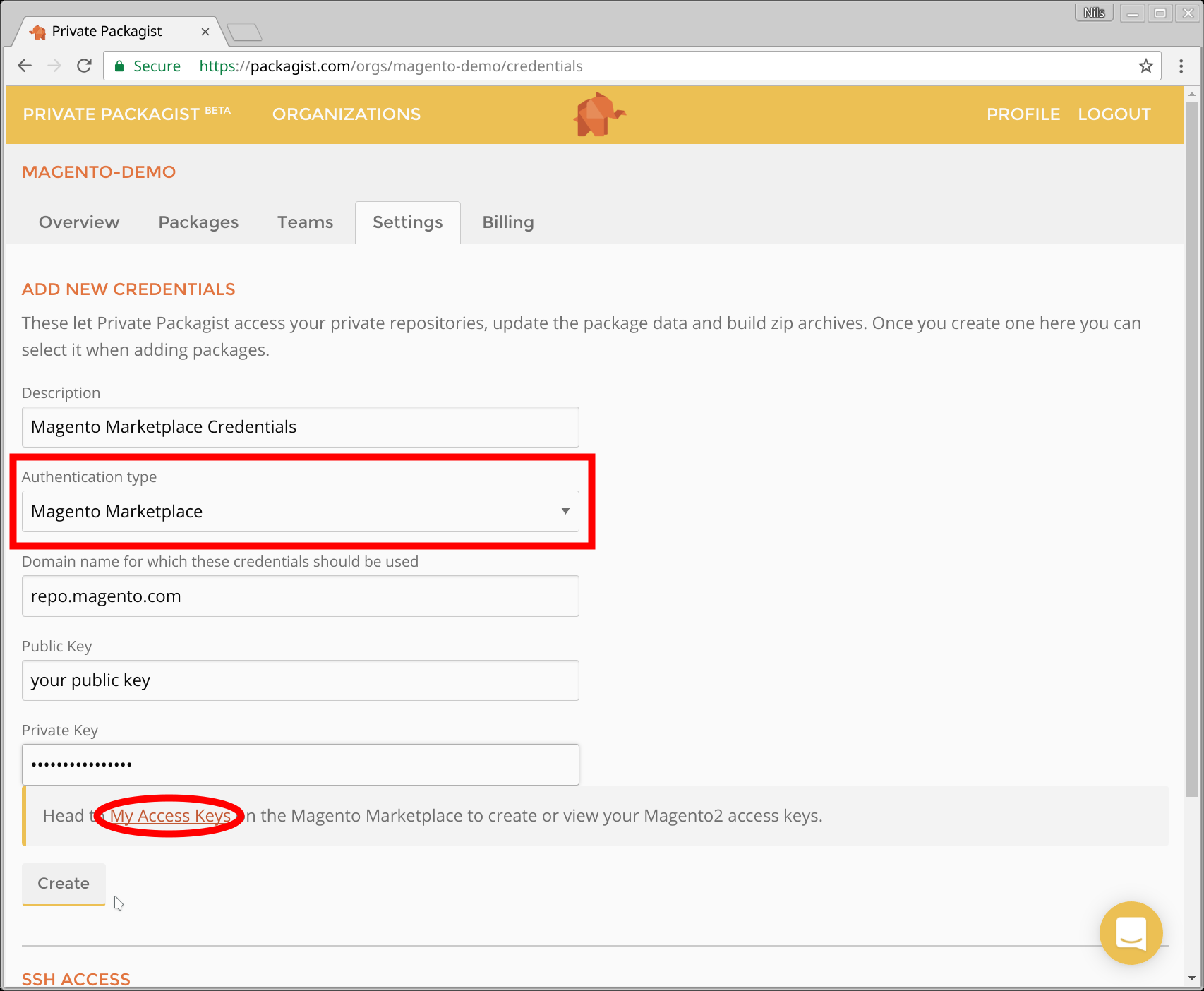This screenshot has height=991, width=1204.
Task: Click the Private Packagist brand link
Action: click(x=127, y=114)
